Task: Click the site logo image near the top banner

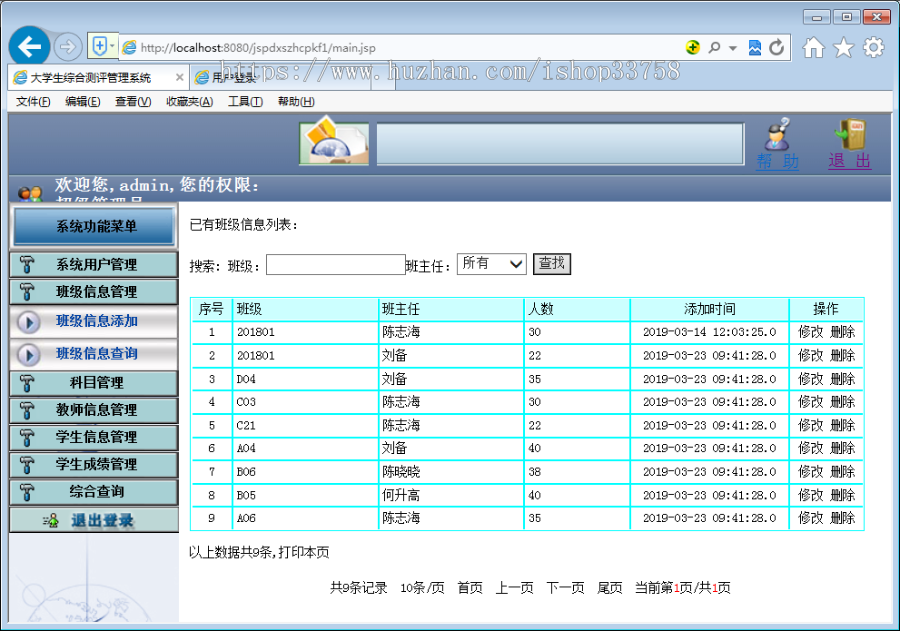Action: (x=334, y=141)
